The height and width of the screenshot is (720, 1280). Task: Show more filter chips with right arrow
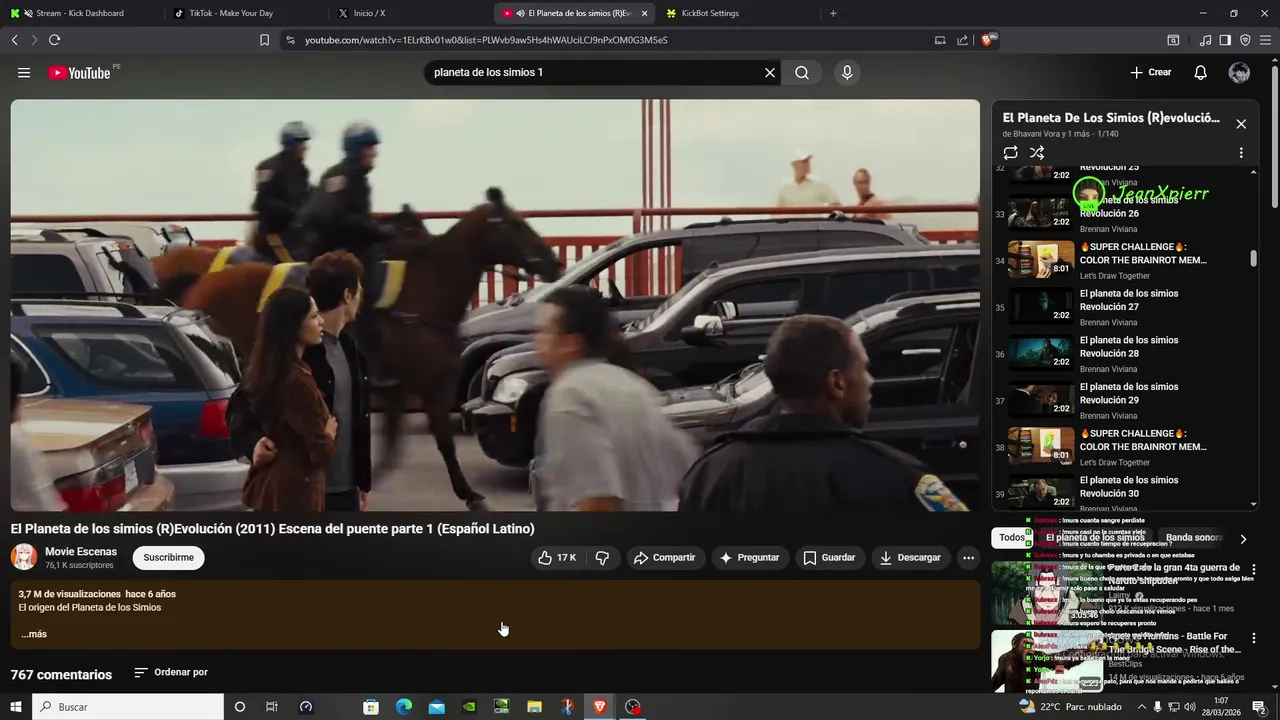[1243, 539]
